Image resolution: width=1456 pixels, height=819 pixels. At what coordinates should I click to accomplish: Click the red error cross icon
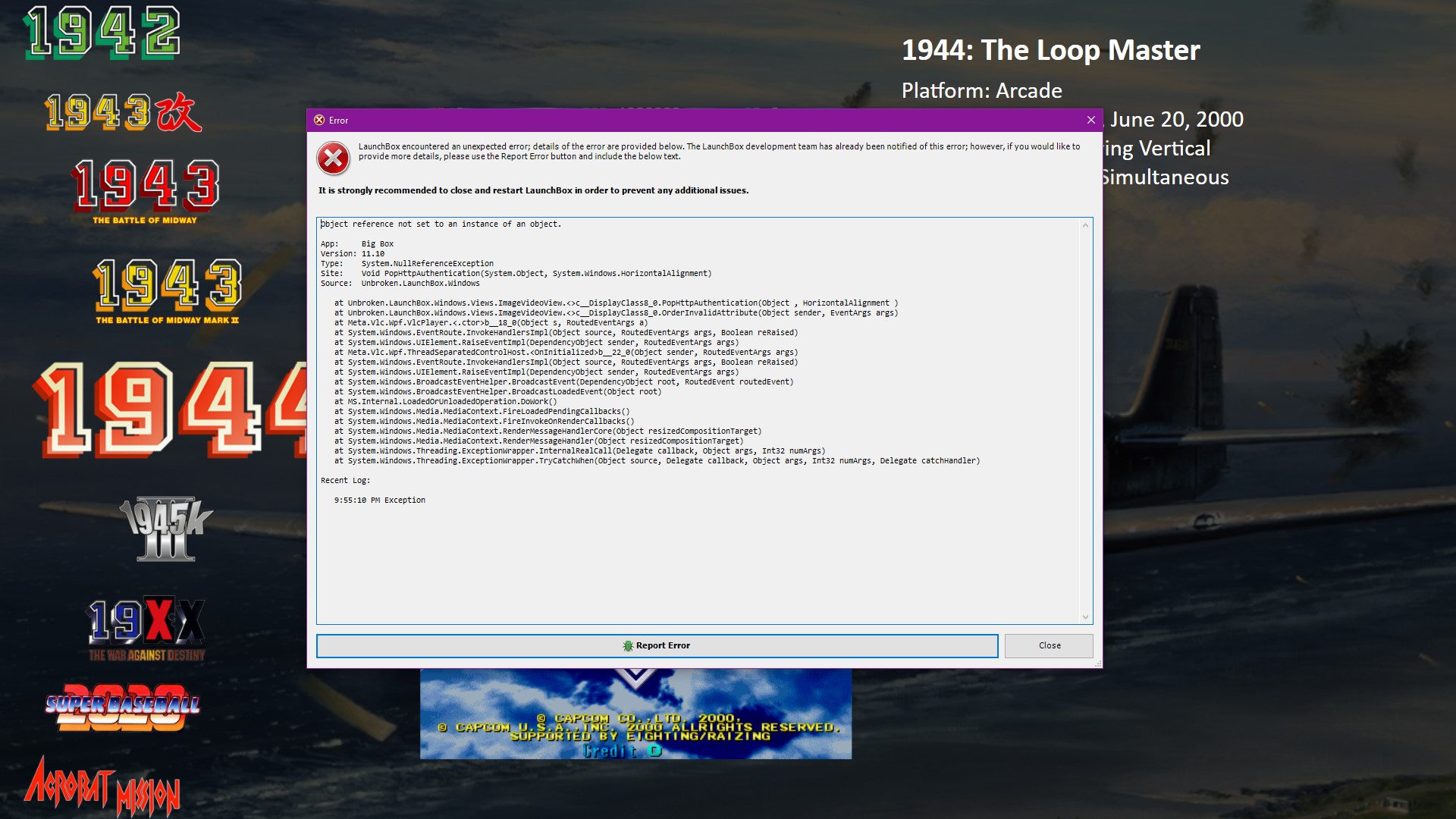point(333,158)
